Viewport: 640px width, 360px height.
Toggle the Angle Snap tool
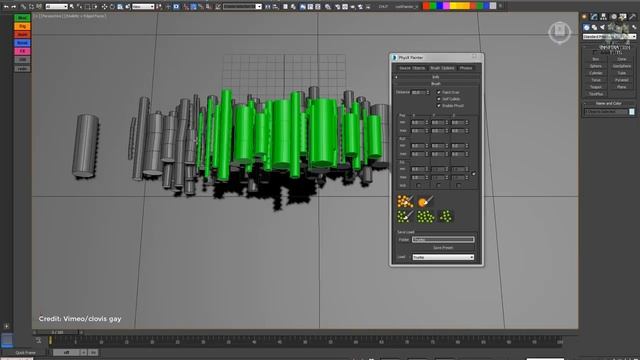pyautogui.click(x=193, y=7)
